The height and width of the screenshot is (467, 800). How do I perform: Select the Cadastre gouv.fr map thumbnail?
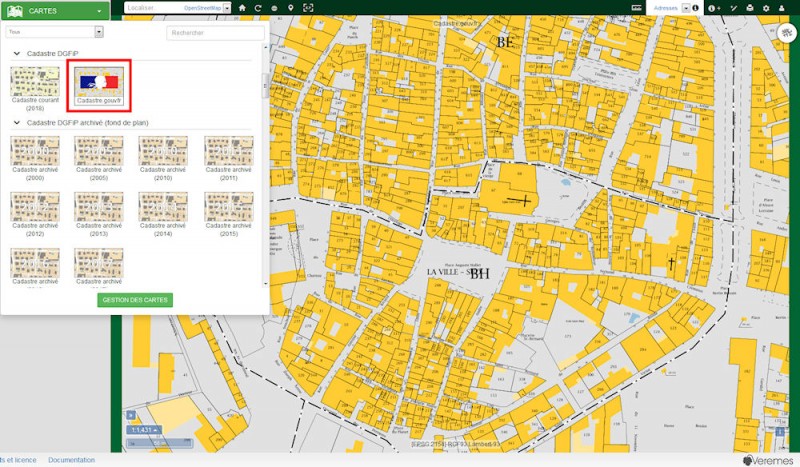(97, 84)
